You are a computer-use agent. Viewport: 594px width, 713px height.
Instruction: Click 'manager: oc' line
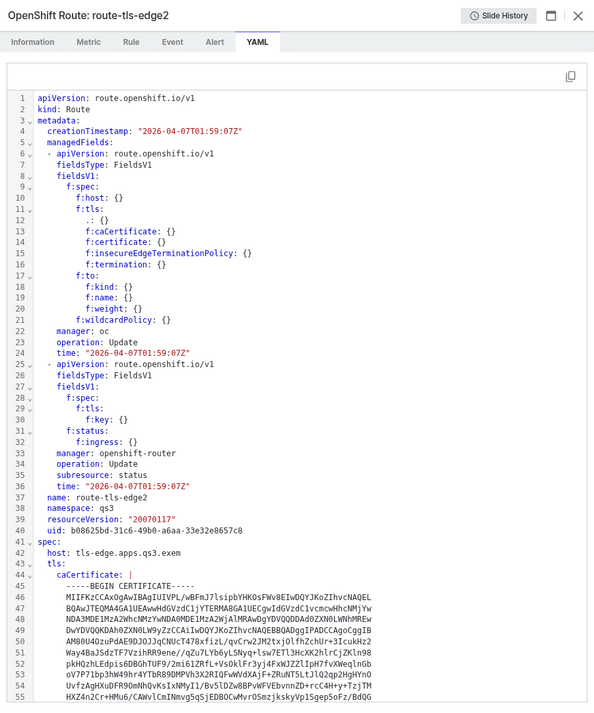[83, 331]
